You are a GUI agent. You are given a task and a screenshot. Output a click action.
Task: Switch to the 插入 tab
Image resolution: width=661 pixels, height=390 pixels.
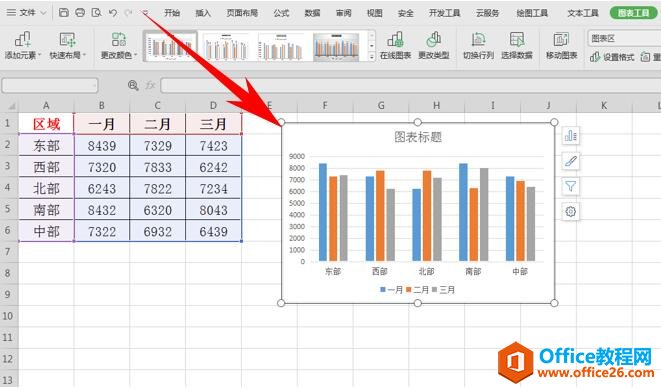click(x=203, y=13)
